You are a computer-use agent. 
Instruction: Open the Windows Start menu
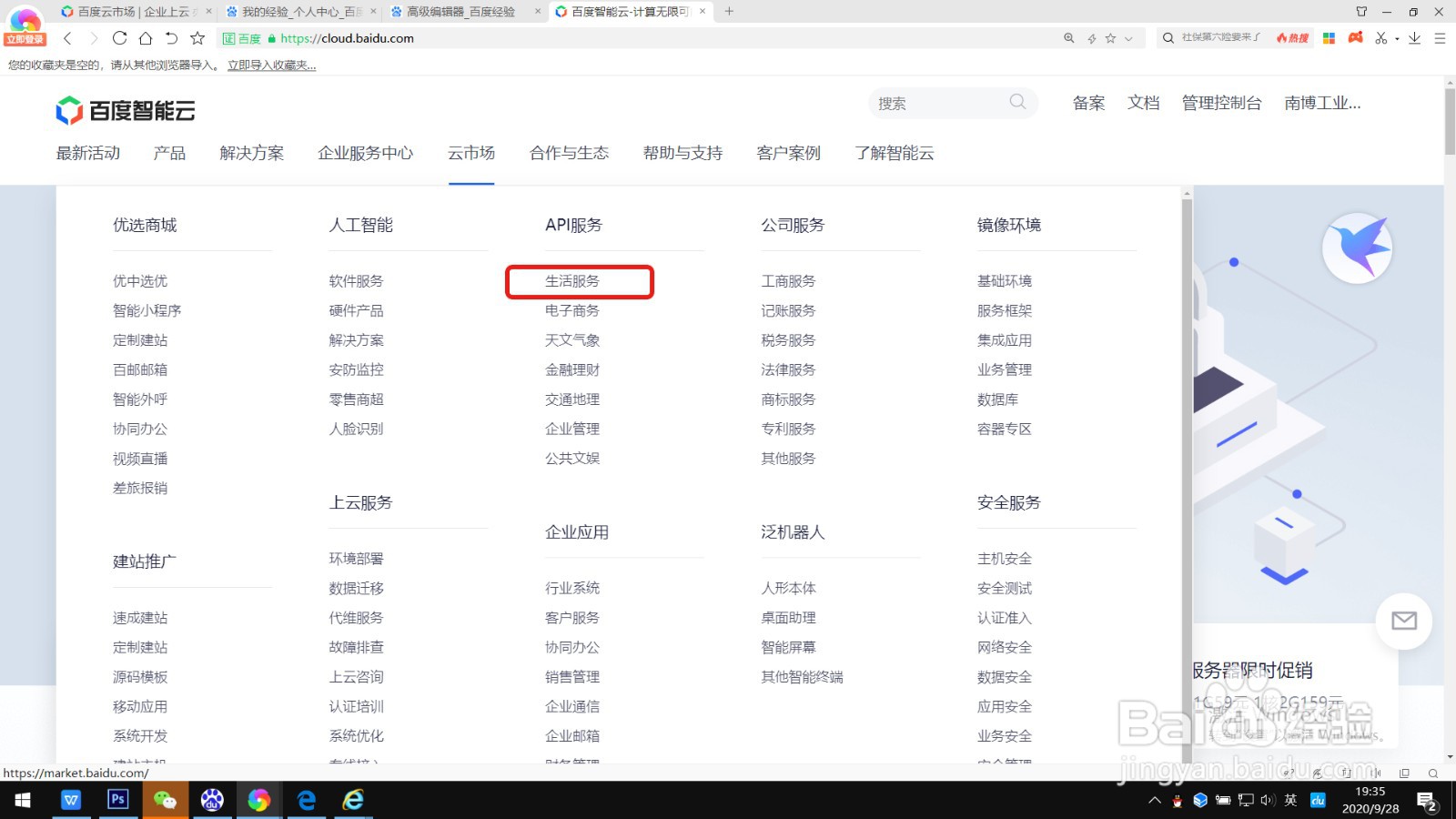point(23,800)
